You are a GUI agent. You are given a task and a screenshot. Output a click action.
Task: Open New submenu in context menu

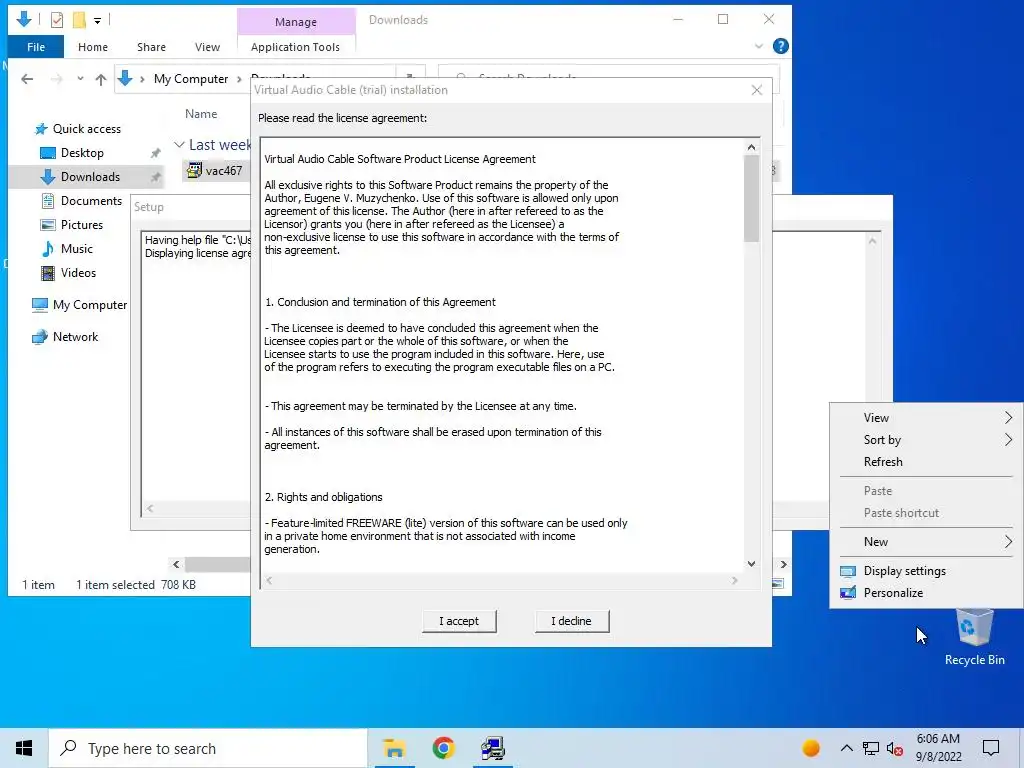click(x=926, y=542)
